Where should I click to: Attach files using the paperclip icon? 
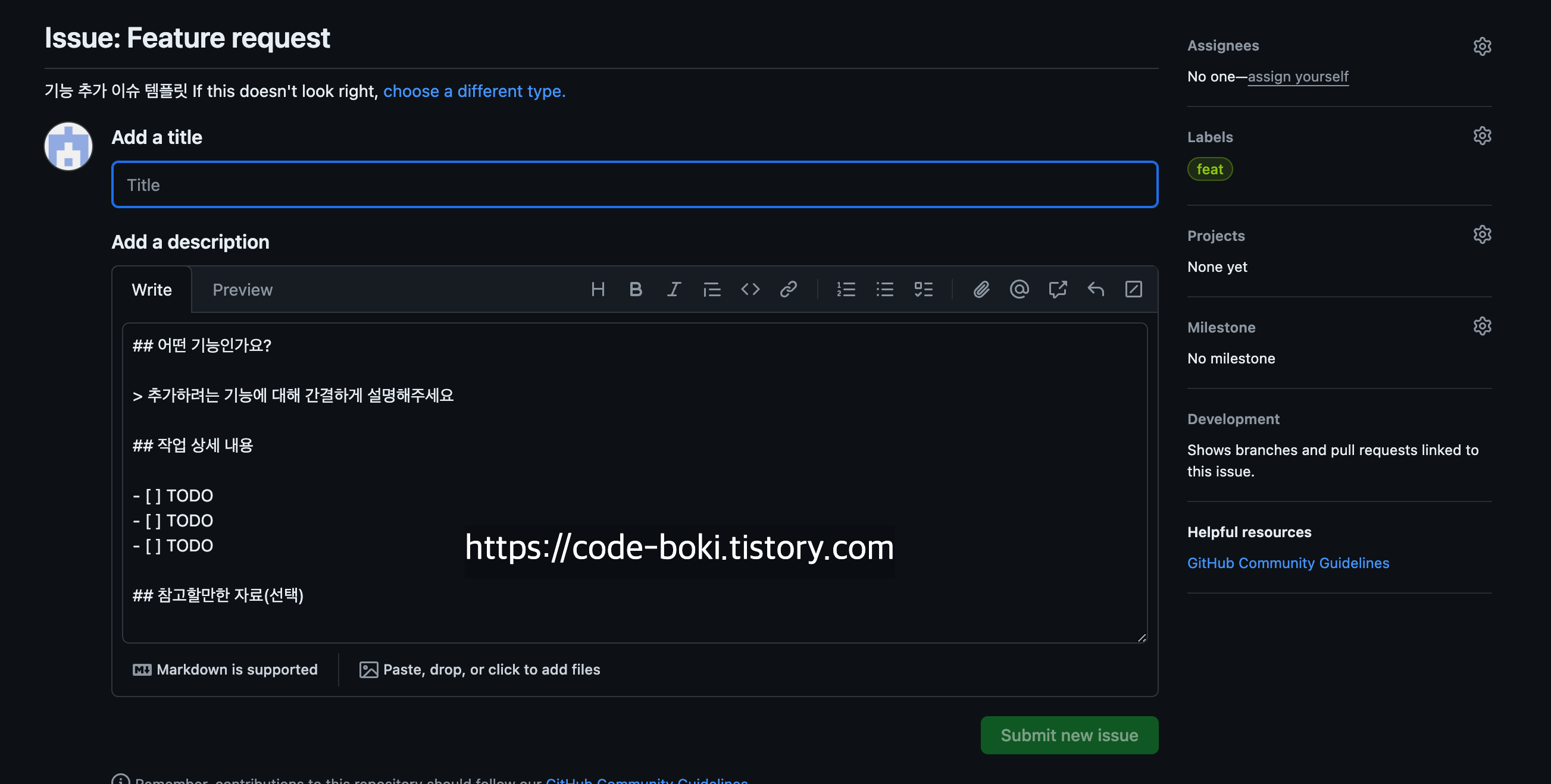981,290
